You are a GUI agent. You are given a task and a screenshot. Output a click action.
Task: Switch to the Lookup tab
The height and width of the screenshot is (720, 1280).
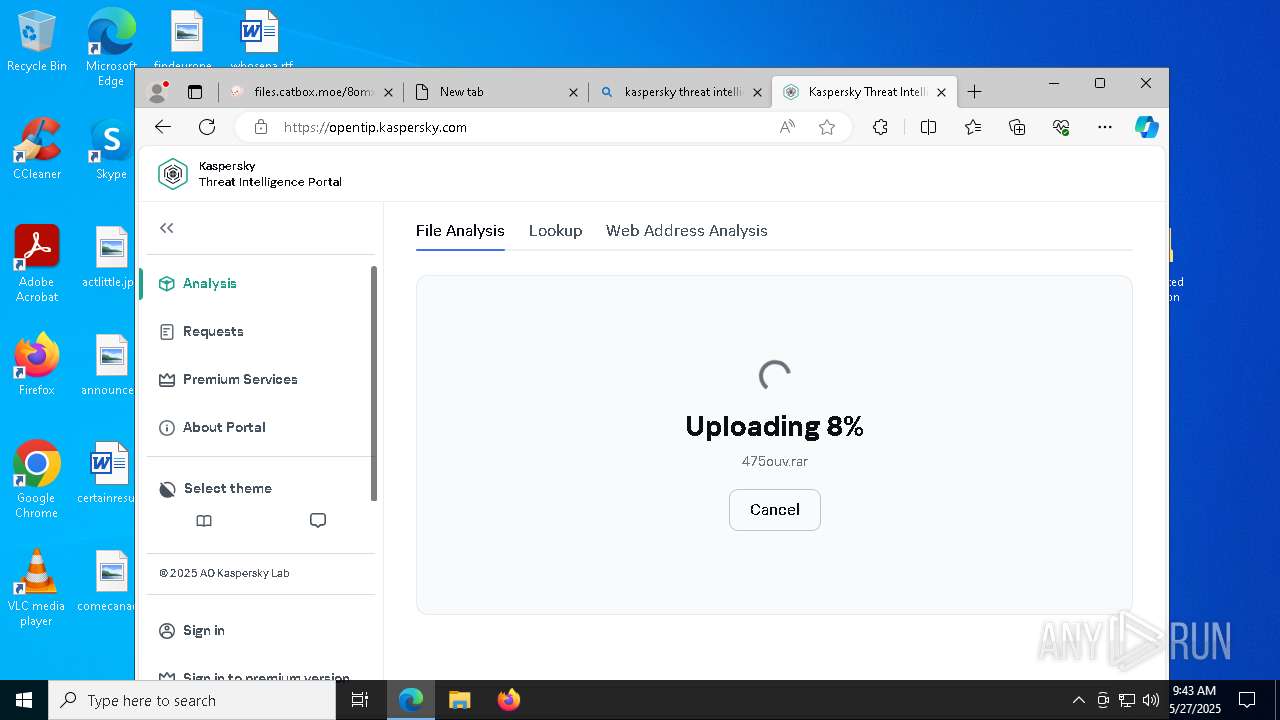555,230
